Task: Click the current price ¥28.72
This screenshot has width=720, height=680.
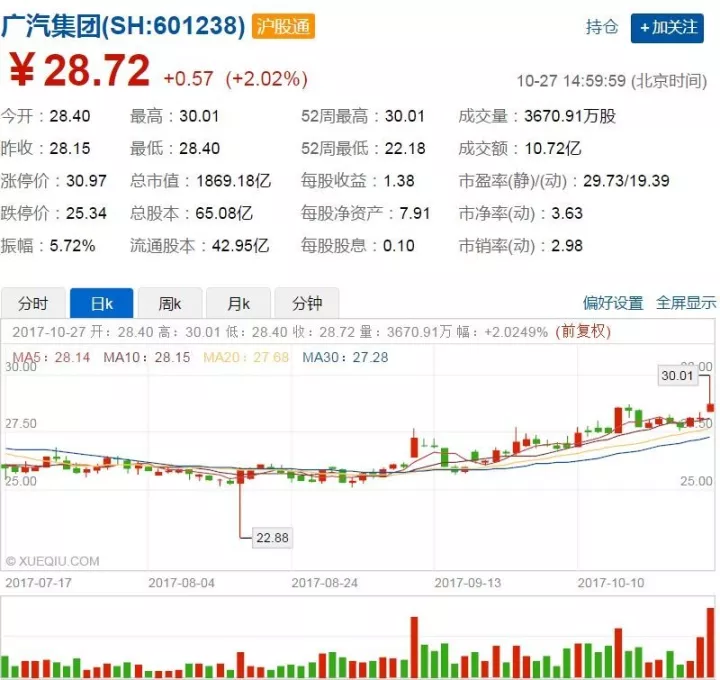Action: [80, 70]
